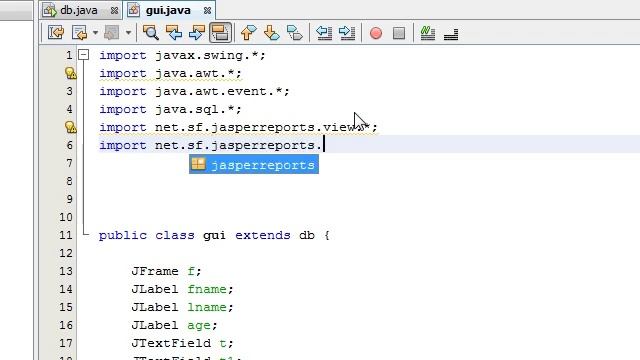Open the Back history dropdown arrow
The width and height of the screenshot is (640, 360).
click(x=95, y=33)
